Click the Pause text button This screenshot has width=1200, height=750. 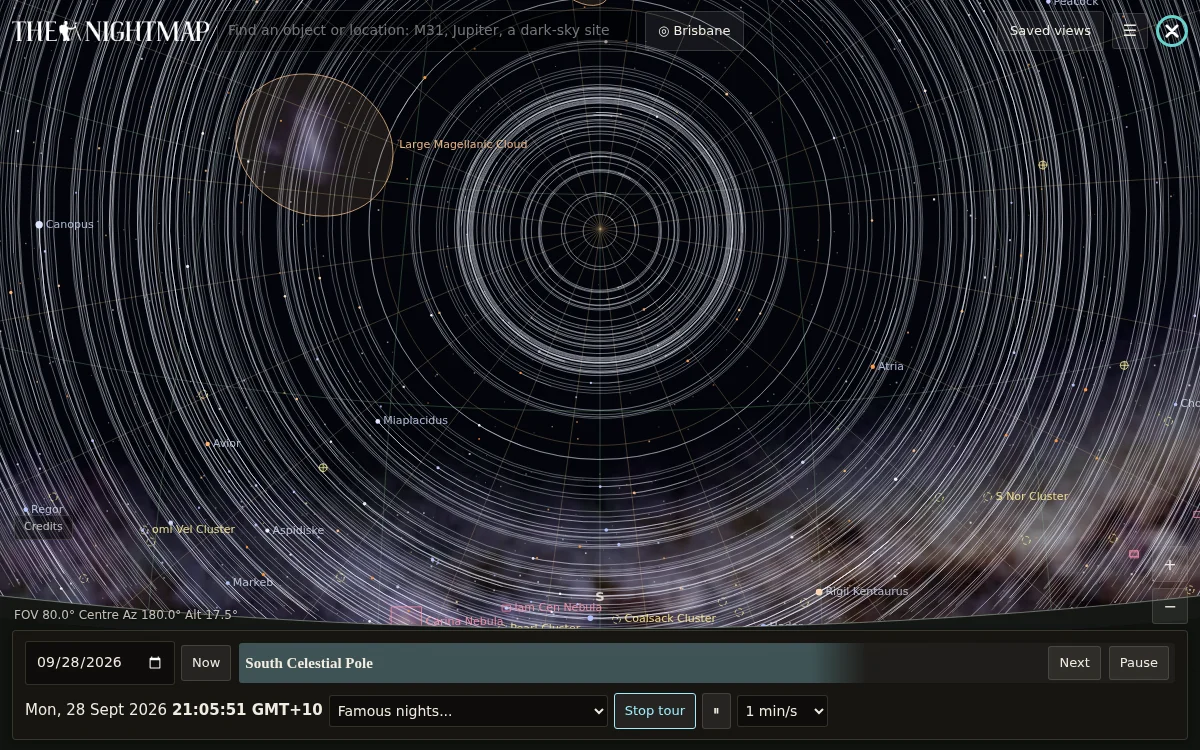tap(1138, 663)
